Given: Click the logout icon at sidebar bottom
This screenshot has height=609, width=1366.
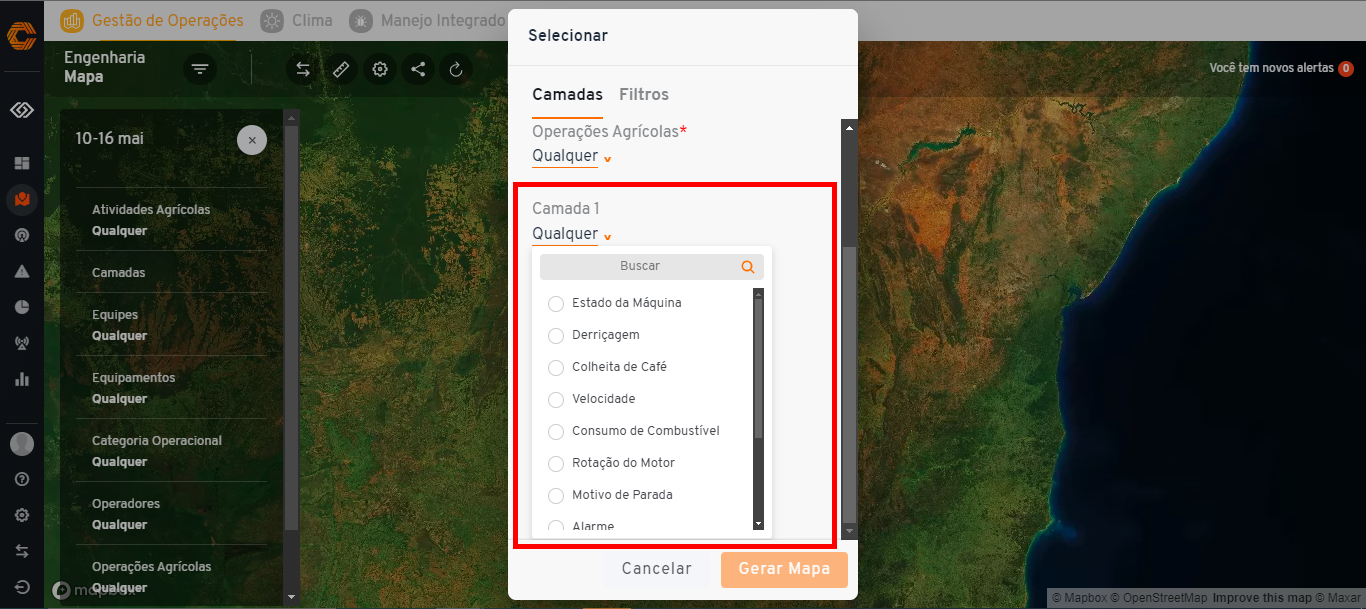Looking at the screenshot, I should (22, 587).
